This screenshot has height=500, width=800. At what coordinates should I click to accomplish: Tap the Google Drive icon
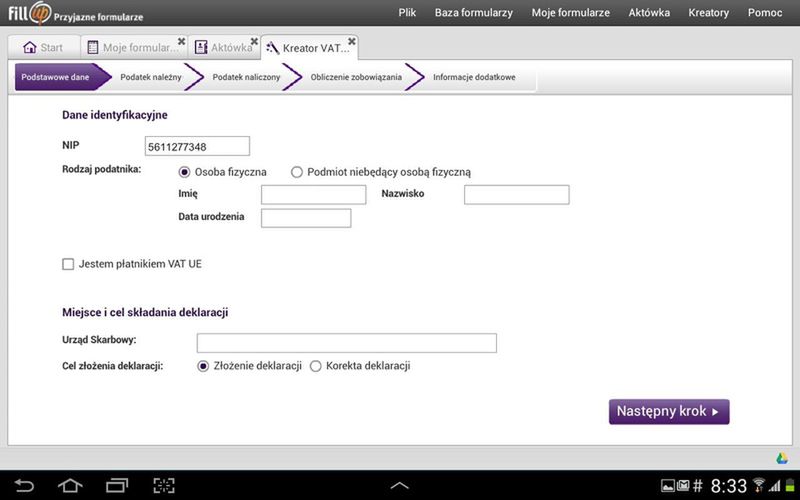coord(782,458)
